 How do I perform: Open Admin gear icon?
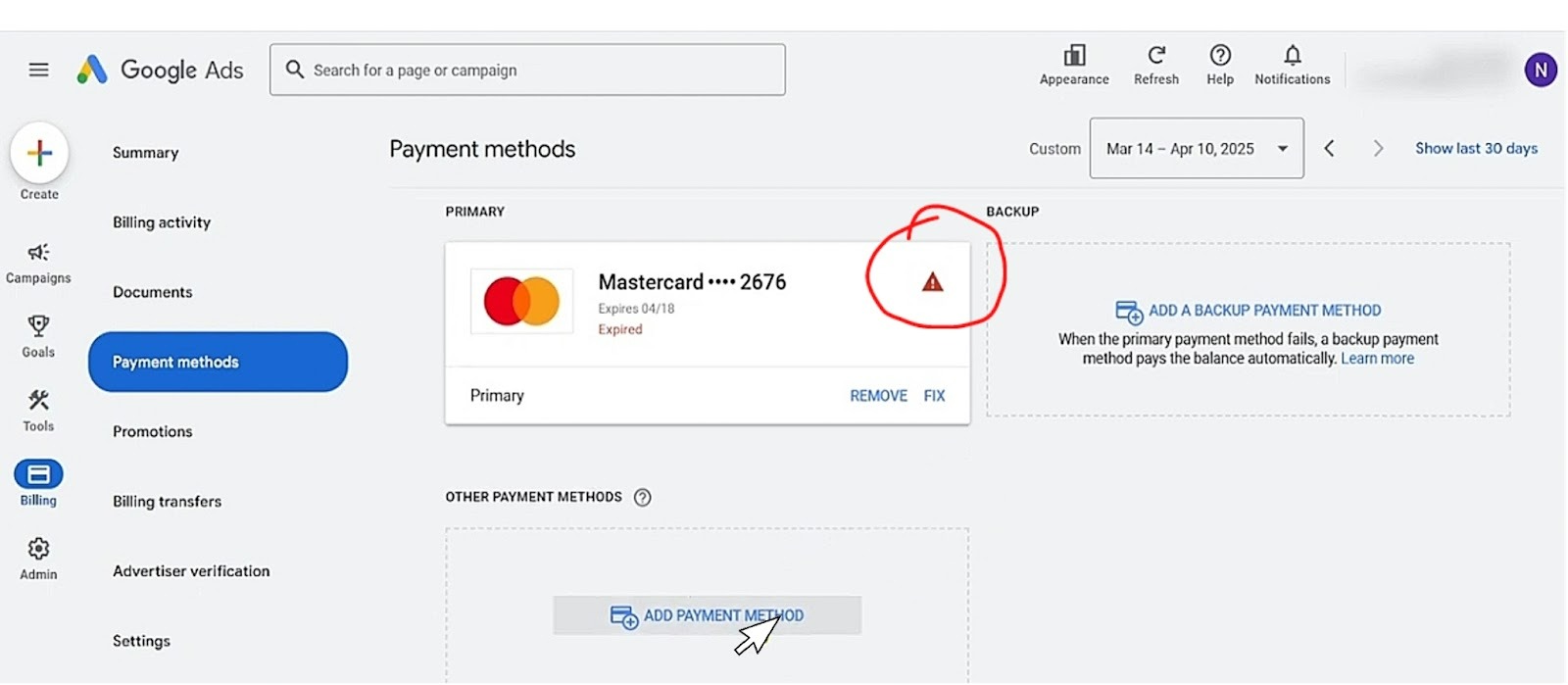coord(38,549)
